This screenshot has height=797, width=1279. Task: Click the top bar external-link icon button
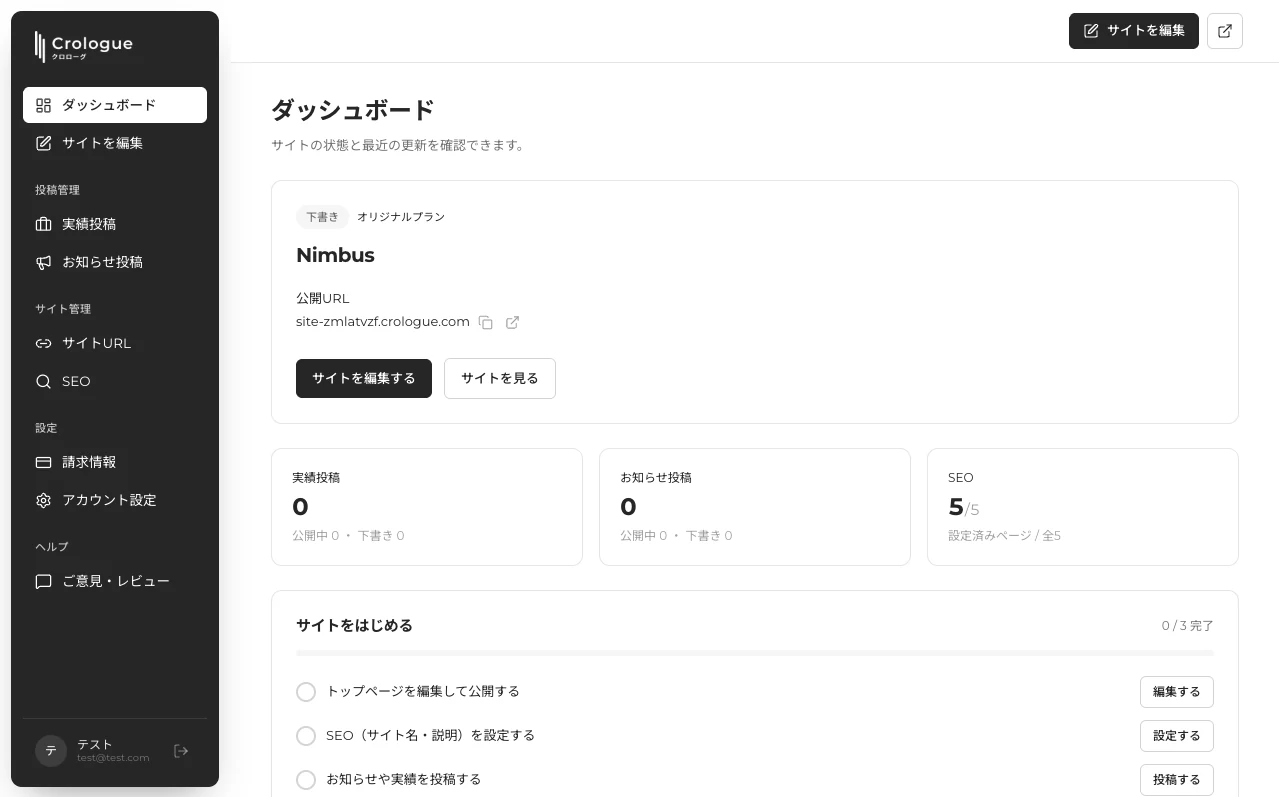click(1225, 31)
